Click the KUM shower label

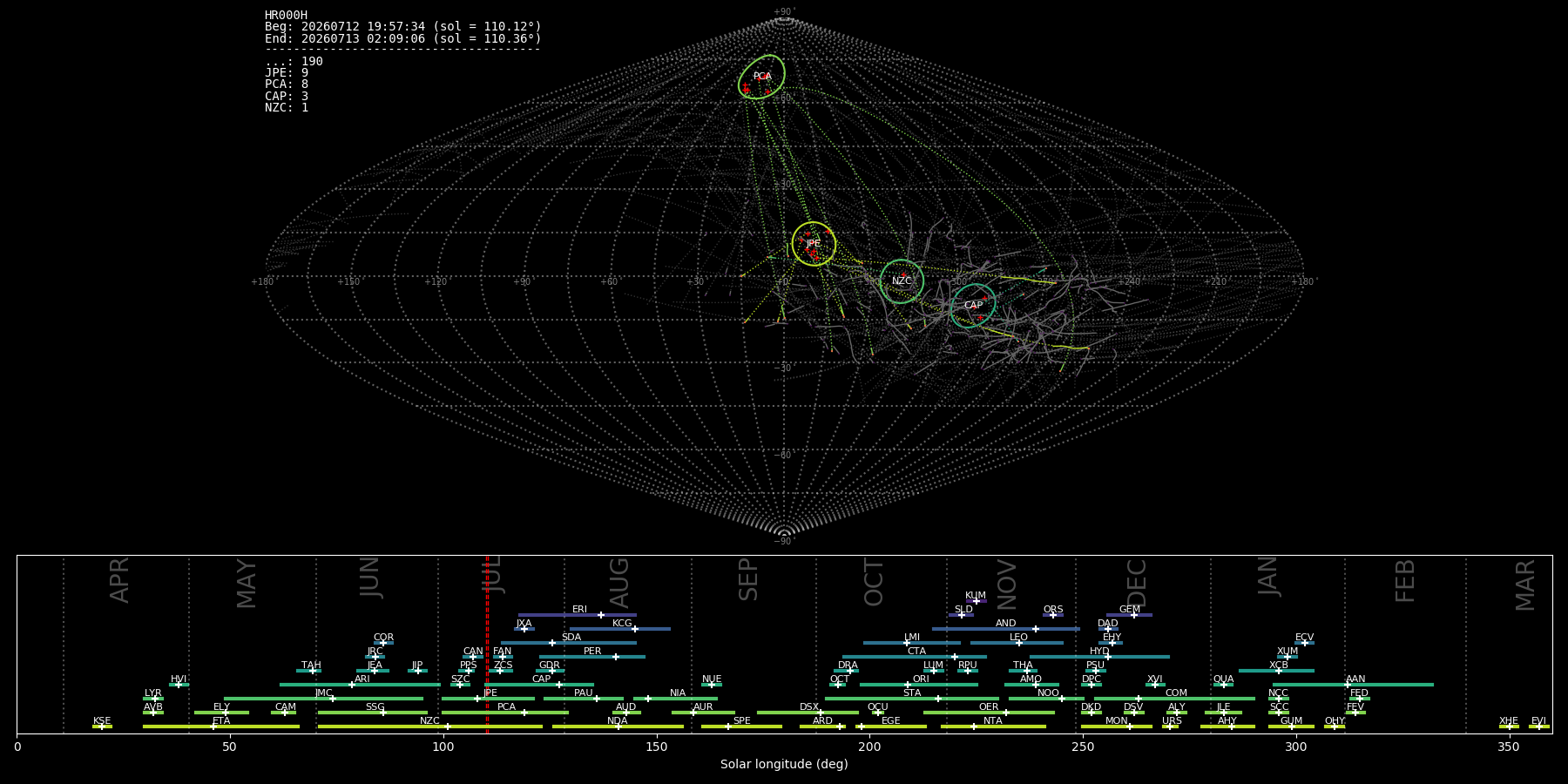coord(976,596)
